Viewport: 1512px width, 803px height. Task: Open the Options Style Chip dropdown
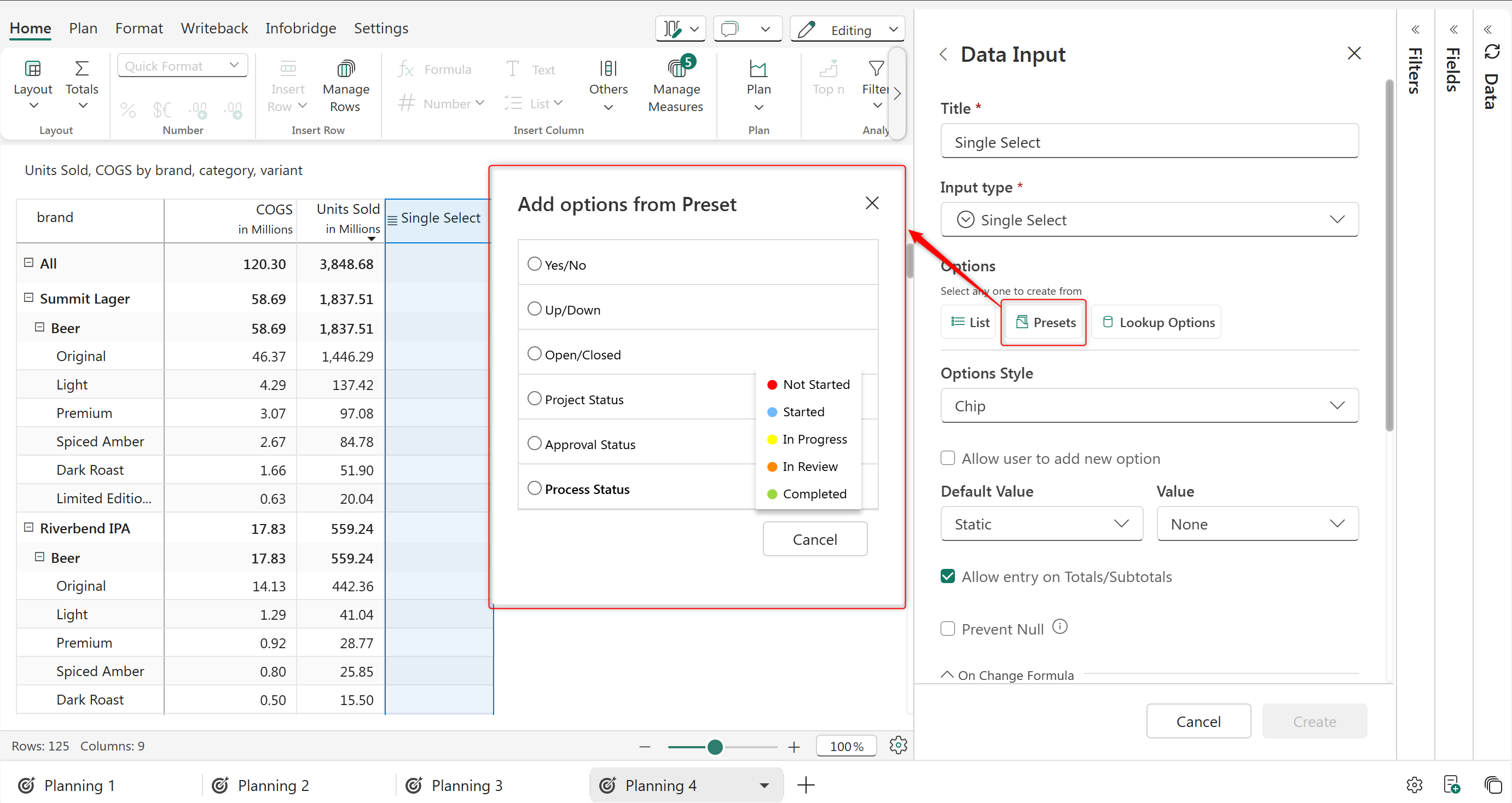pos(1149,405)
